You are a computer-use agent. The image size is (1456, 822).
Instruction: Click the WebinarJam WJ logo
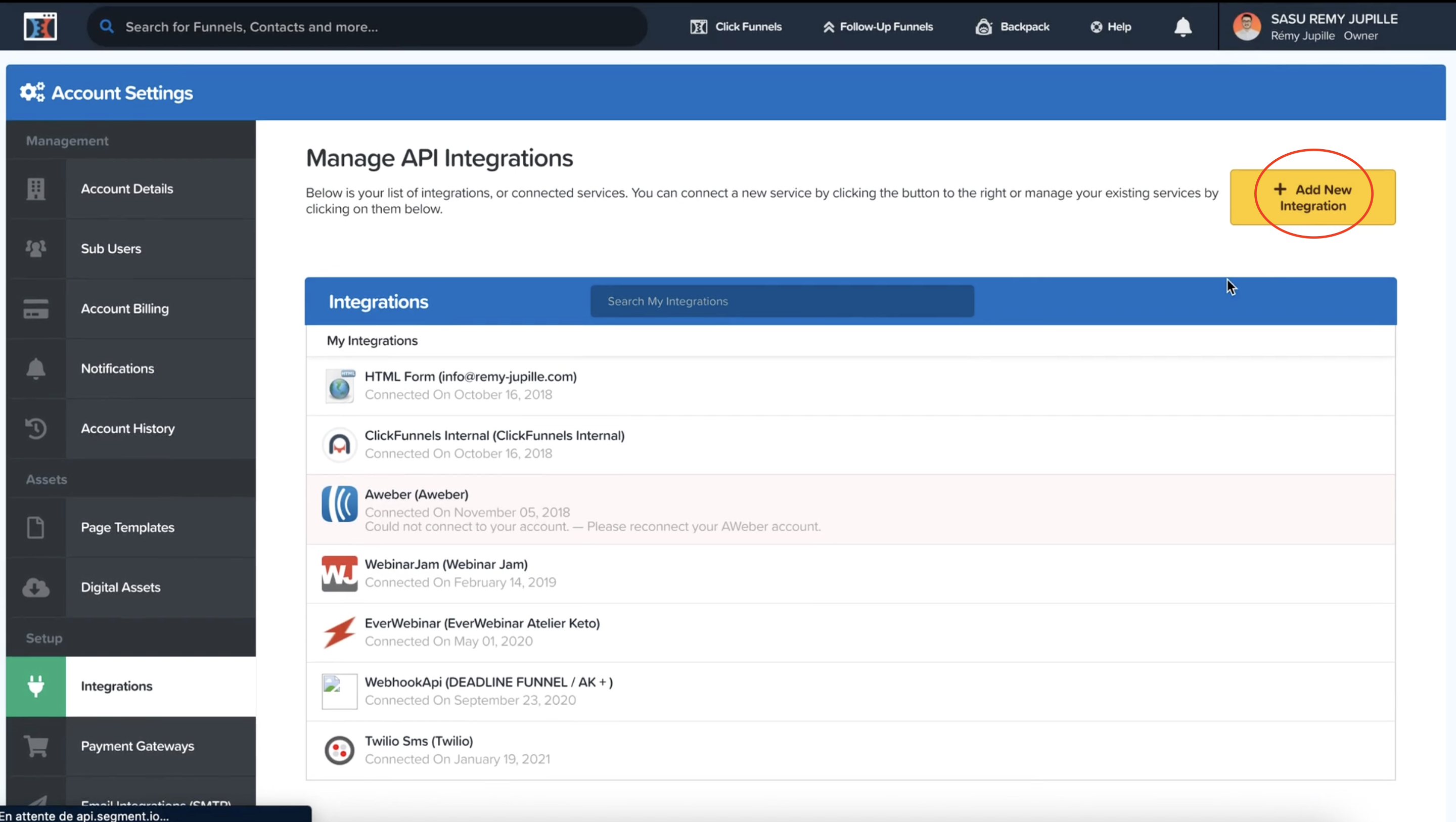[x=339, y=574]
